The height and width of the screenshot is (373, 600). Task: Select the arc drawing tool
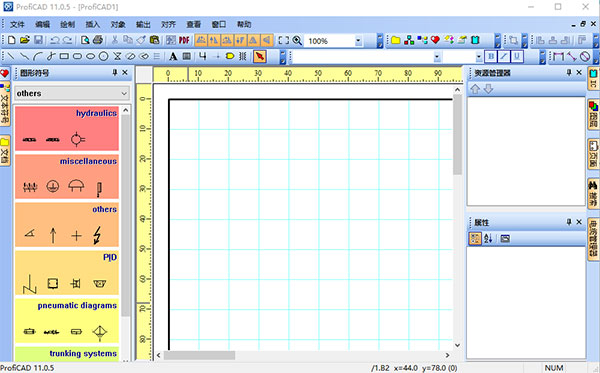click(37, 57)
